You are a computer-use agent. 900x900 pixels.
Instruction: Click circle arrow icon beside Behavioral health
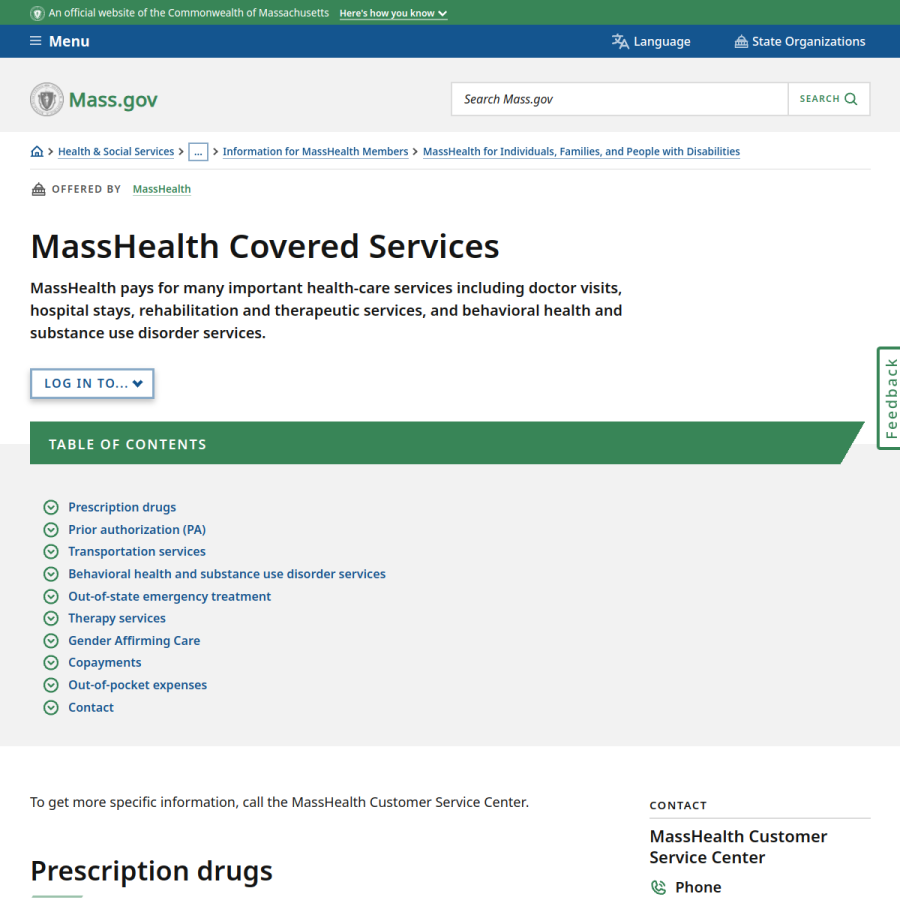pyautogui.click(x=51, y=574)
